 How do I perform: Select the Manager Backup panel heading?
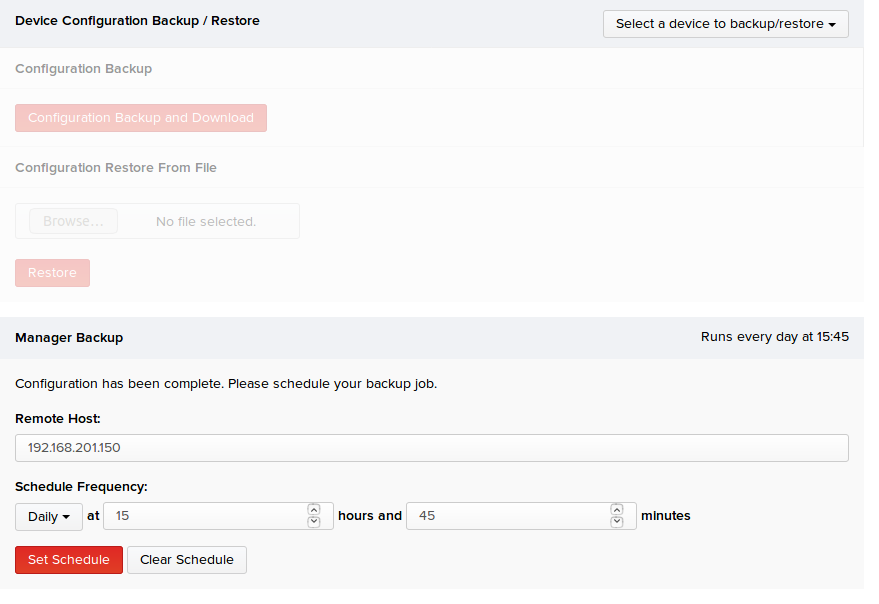click(x=69, y=338)
